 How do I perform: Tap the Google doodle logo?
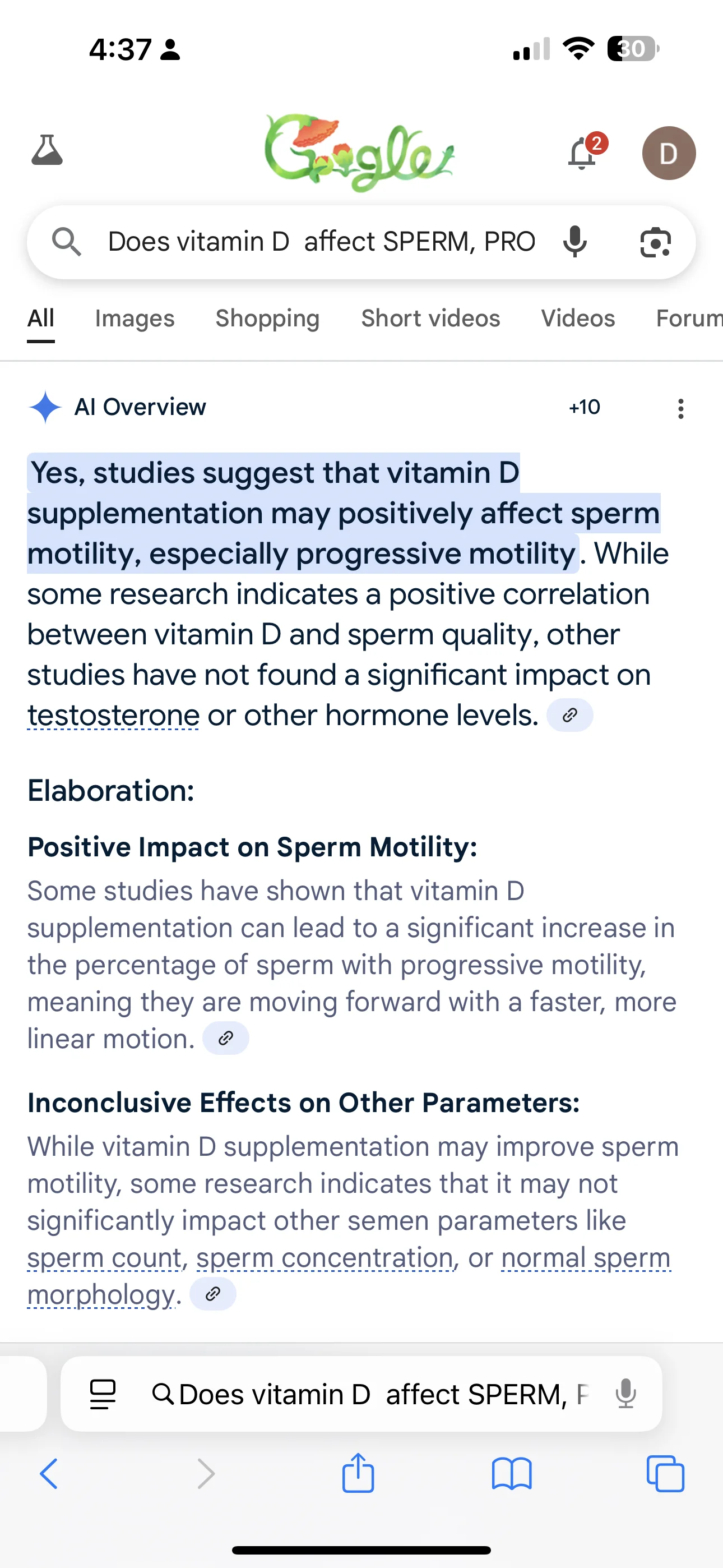359,152
